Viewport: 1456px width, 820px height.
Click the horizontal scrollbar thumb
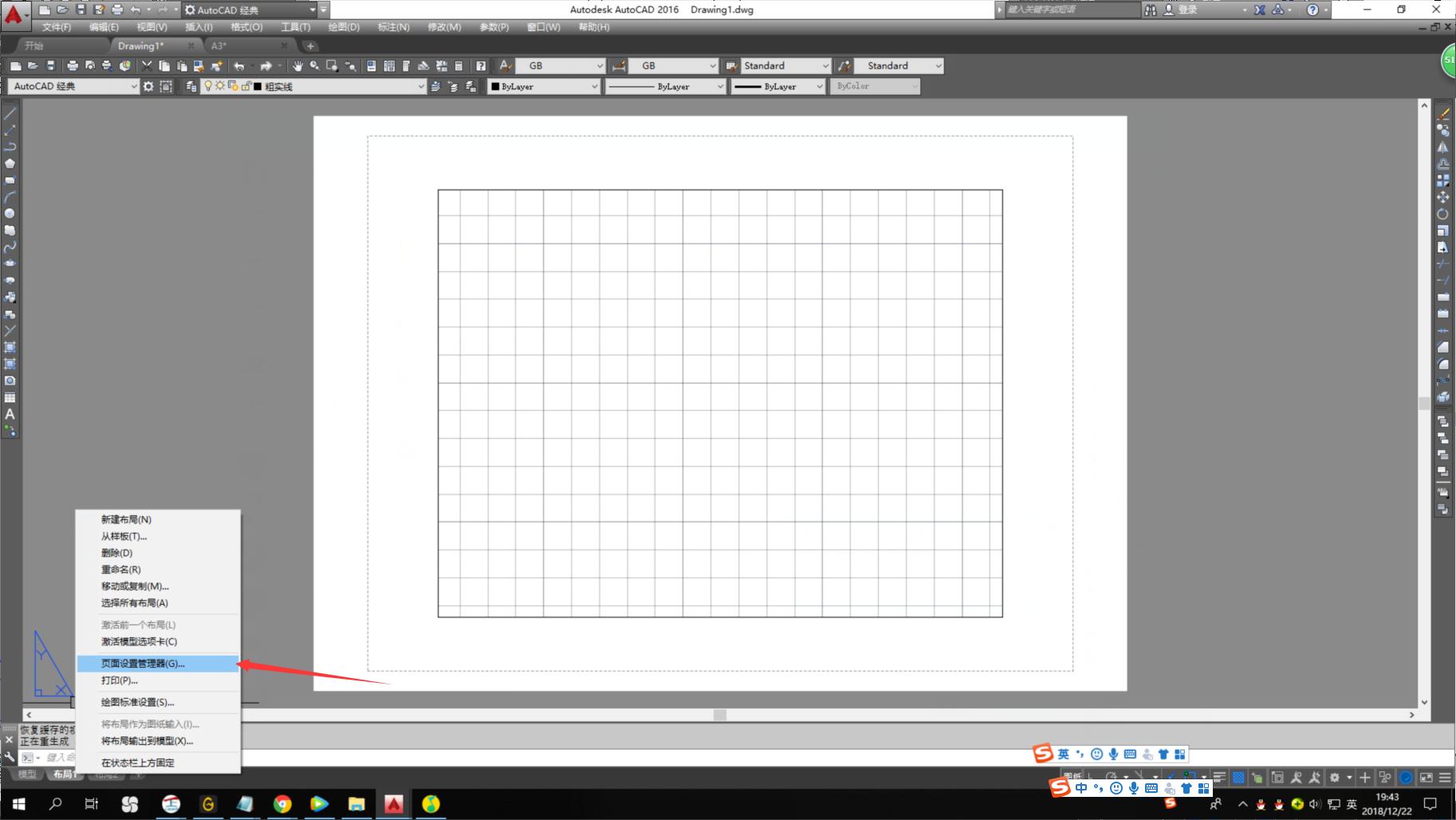[x=719, y=715]
